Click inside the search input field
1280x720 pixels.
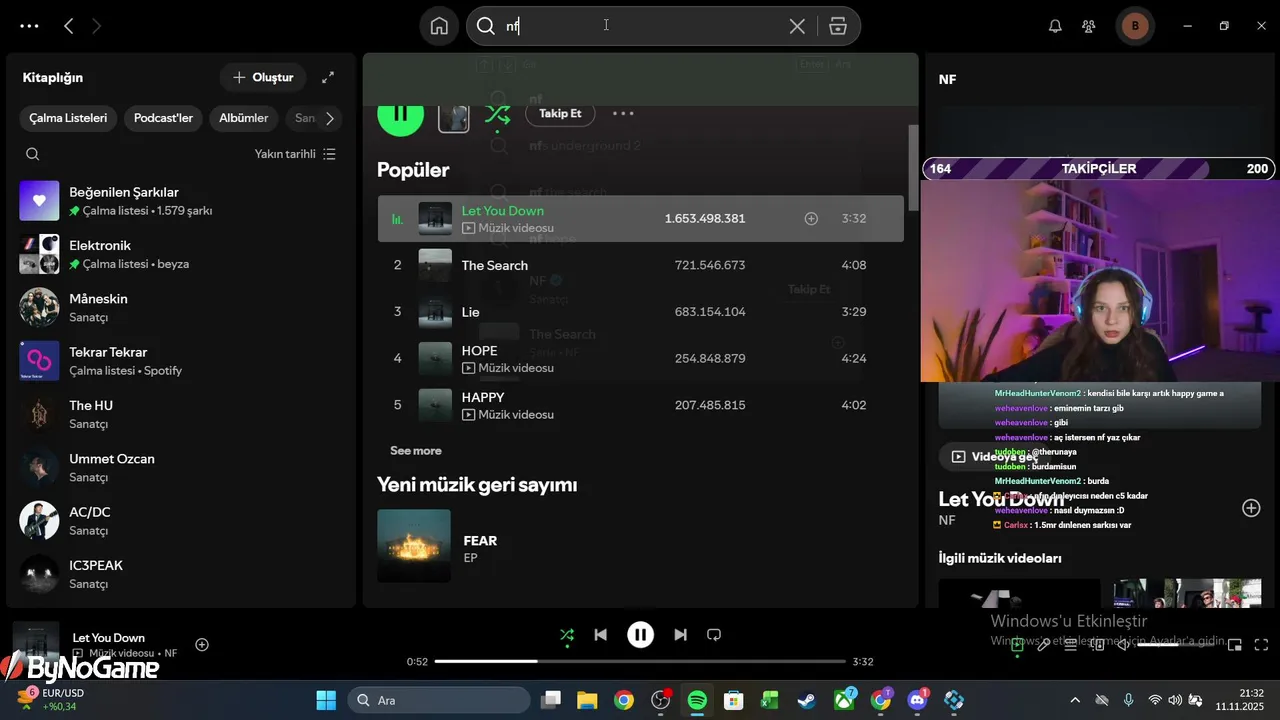pyautogui.click(x=640, y=26)
